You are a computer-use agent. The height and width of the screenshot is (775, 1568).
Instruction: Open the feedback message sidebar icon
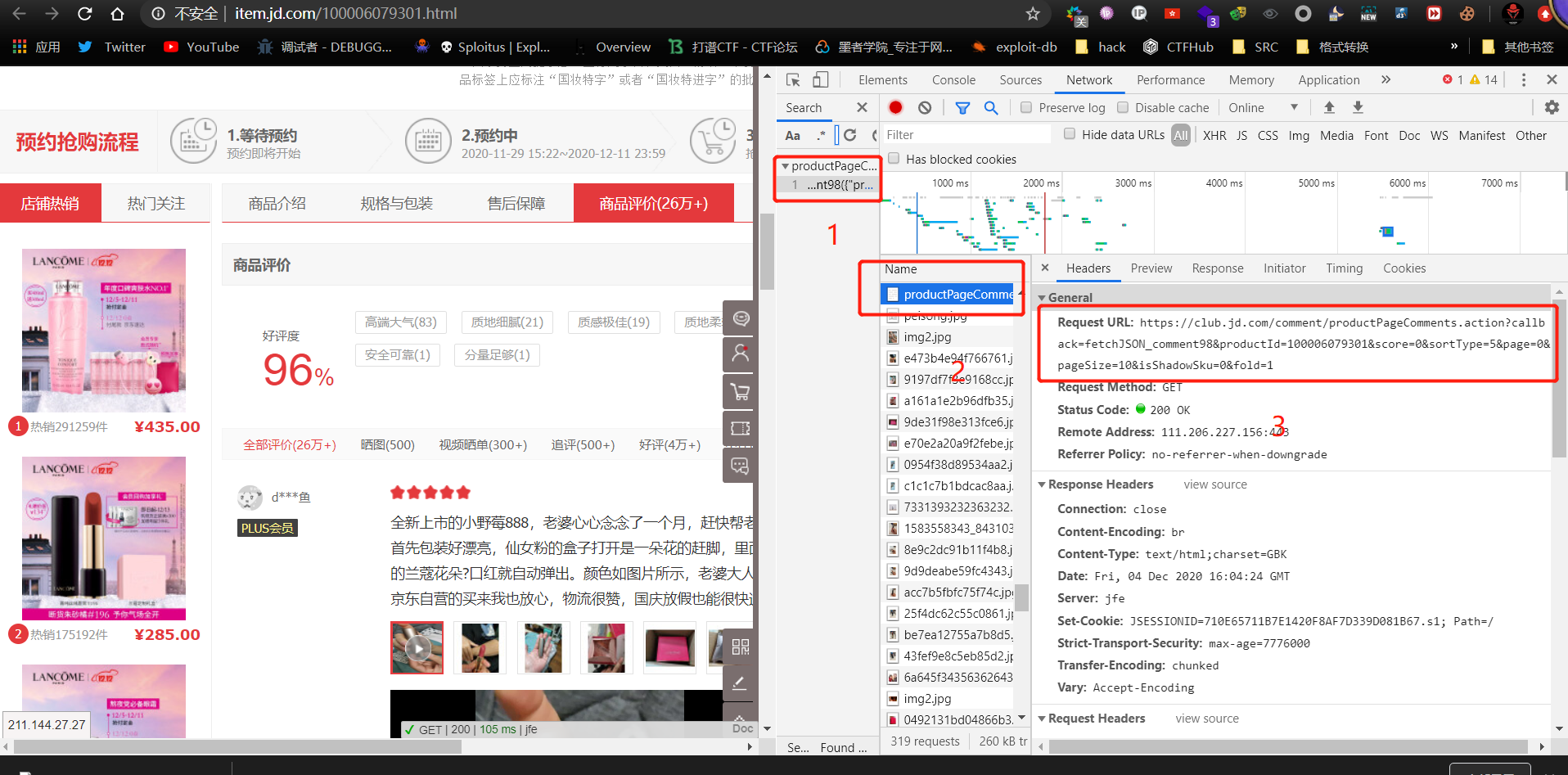[x=740, y=466]
